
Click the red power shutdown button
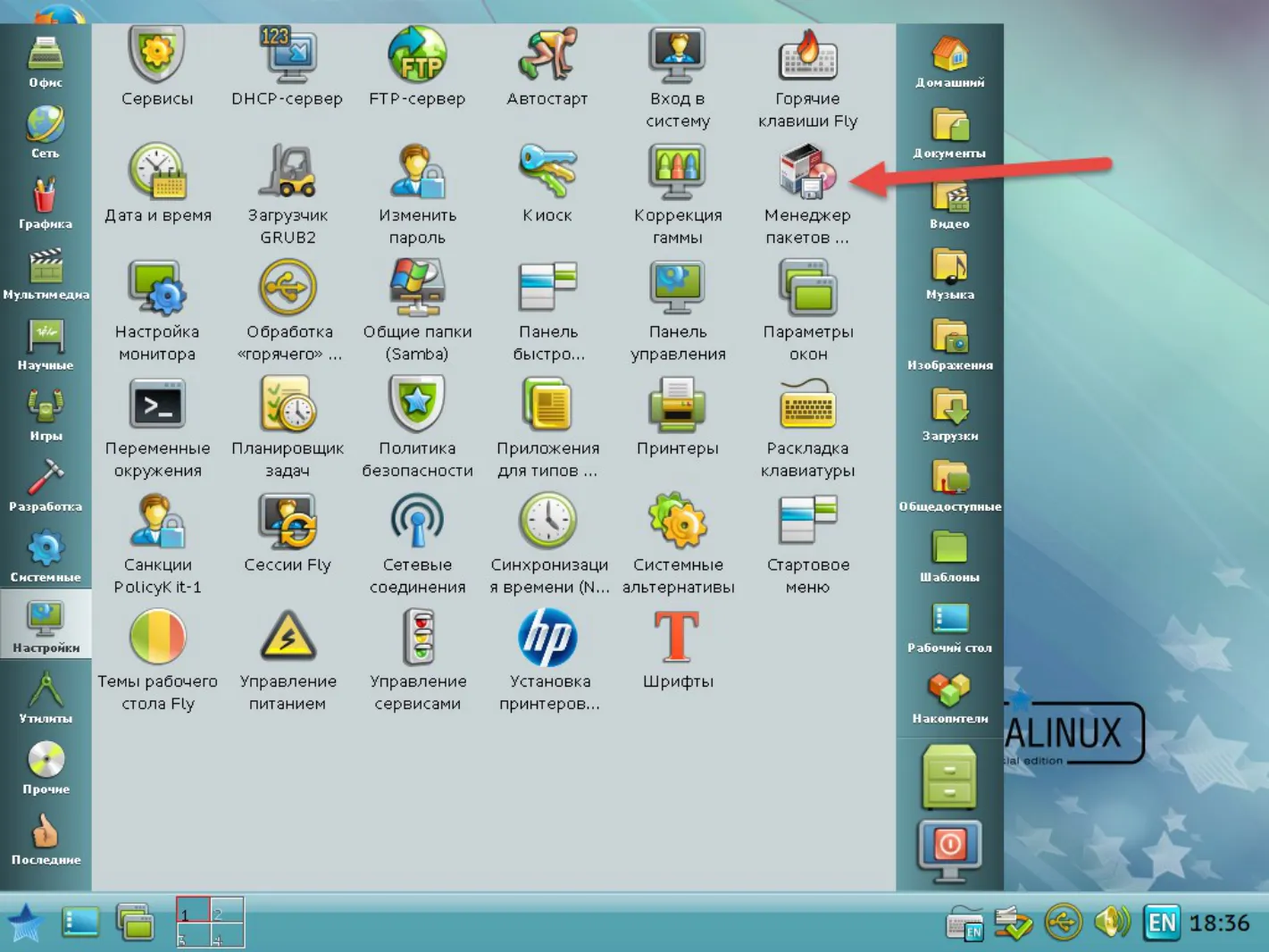click(x=949, y=851)
